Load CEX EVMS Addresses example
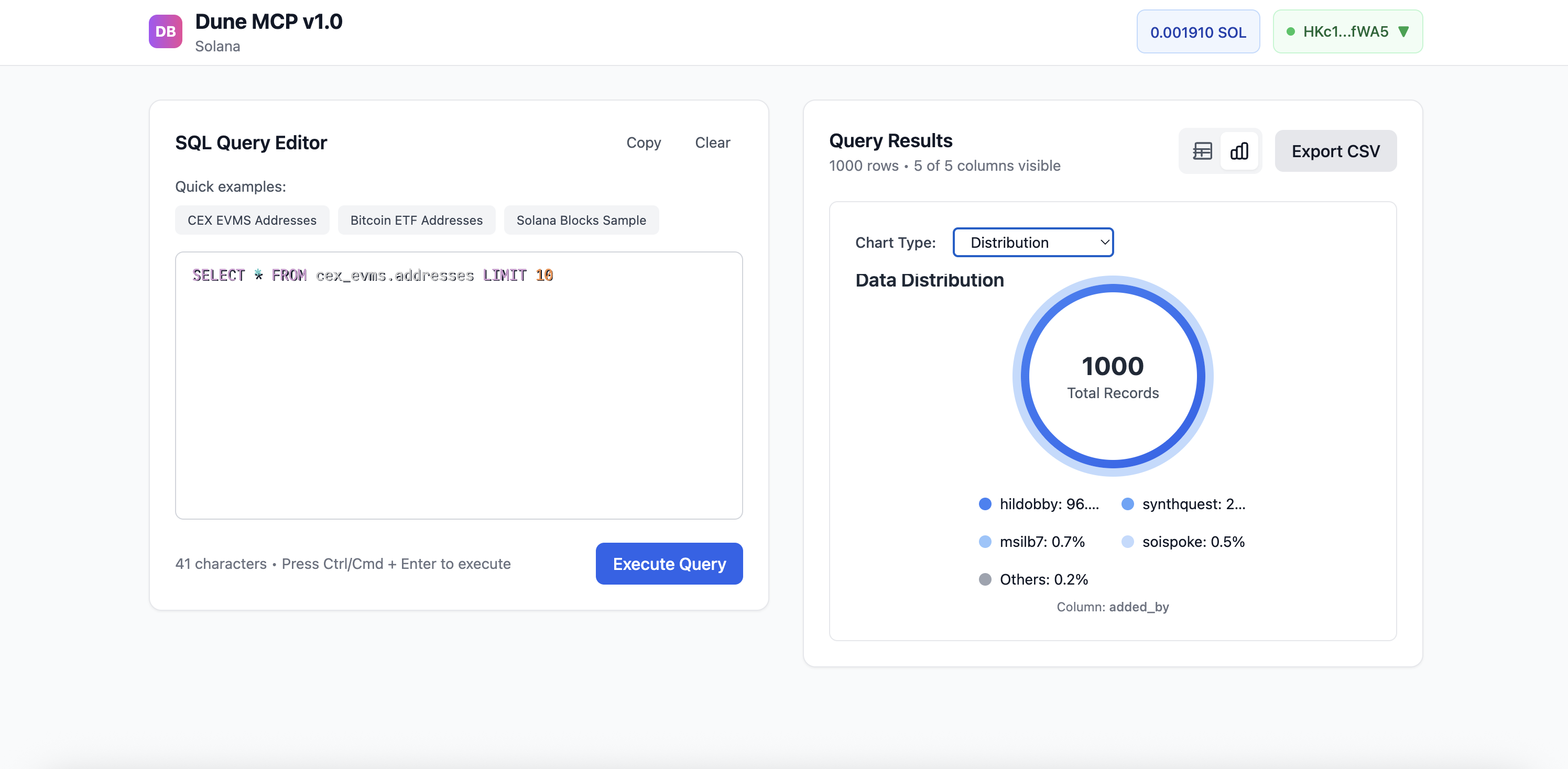 coord(252,220)
